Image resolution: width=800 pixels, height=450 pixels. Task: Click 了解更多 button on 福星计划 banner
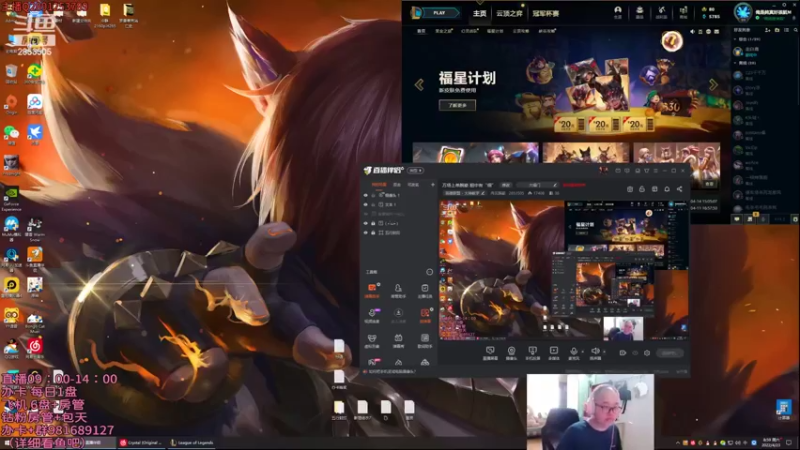point(457,105)
